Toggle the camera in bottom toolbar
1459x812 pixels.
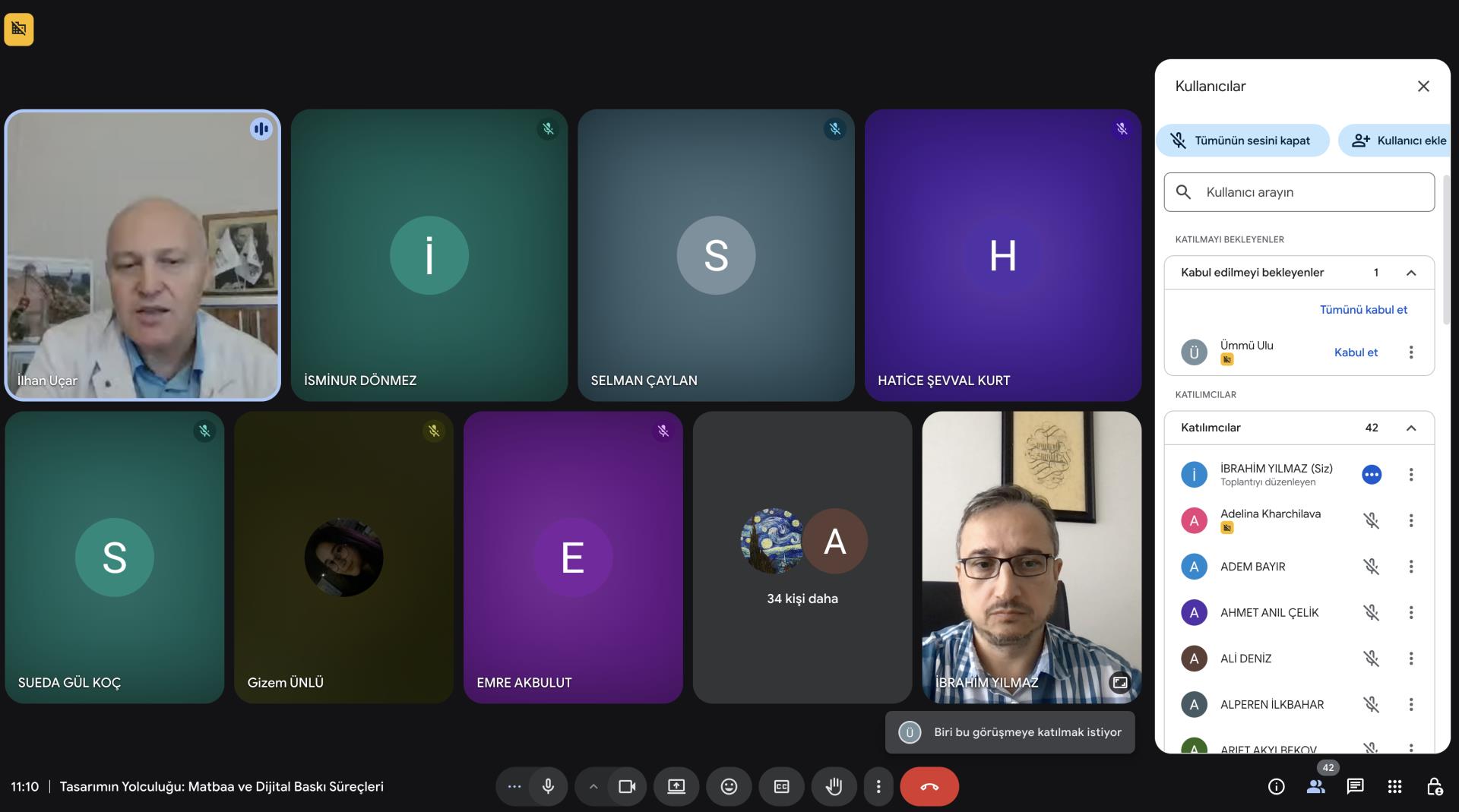627,787
